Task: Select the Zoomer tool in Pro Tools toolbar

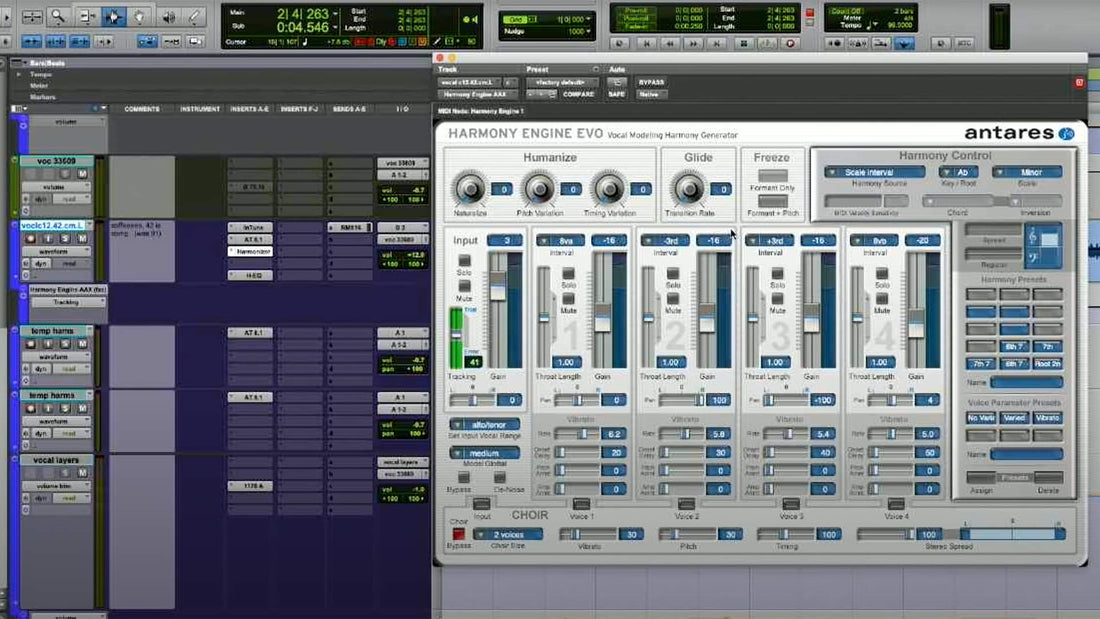Action: click(58, 16)
